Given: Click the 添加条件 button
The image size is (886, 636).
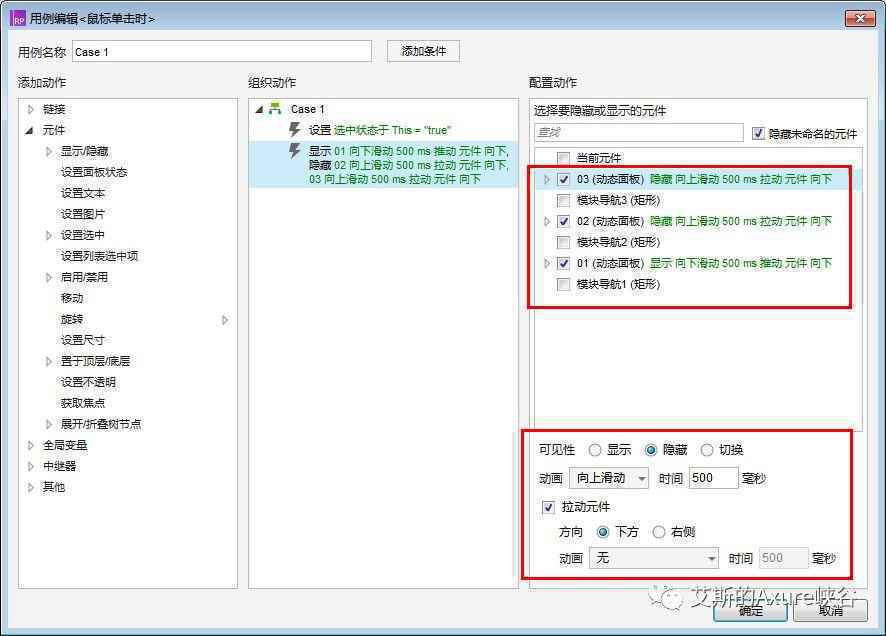Looking at the screenshot, I should tap(423, 51).
